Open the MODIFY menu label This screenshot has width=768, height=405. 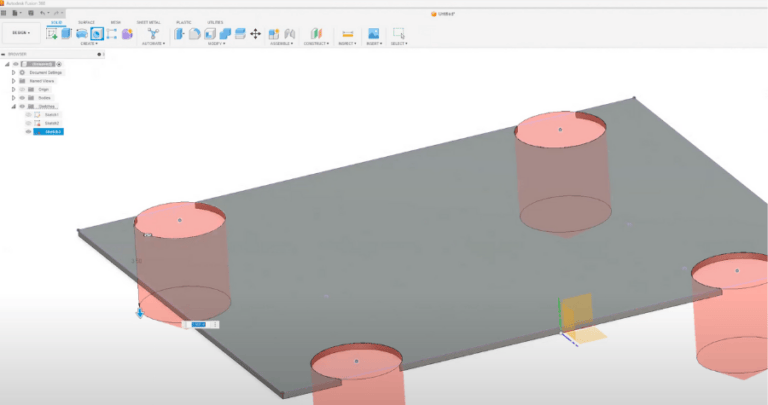tap(216, 44)
